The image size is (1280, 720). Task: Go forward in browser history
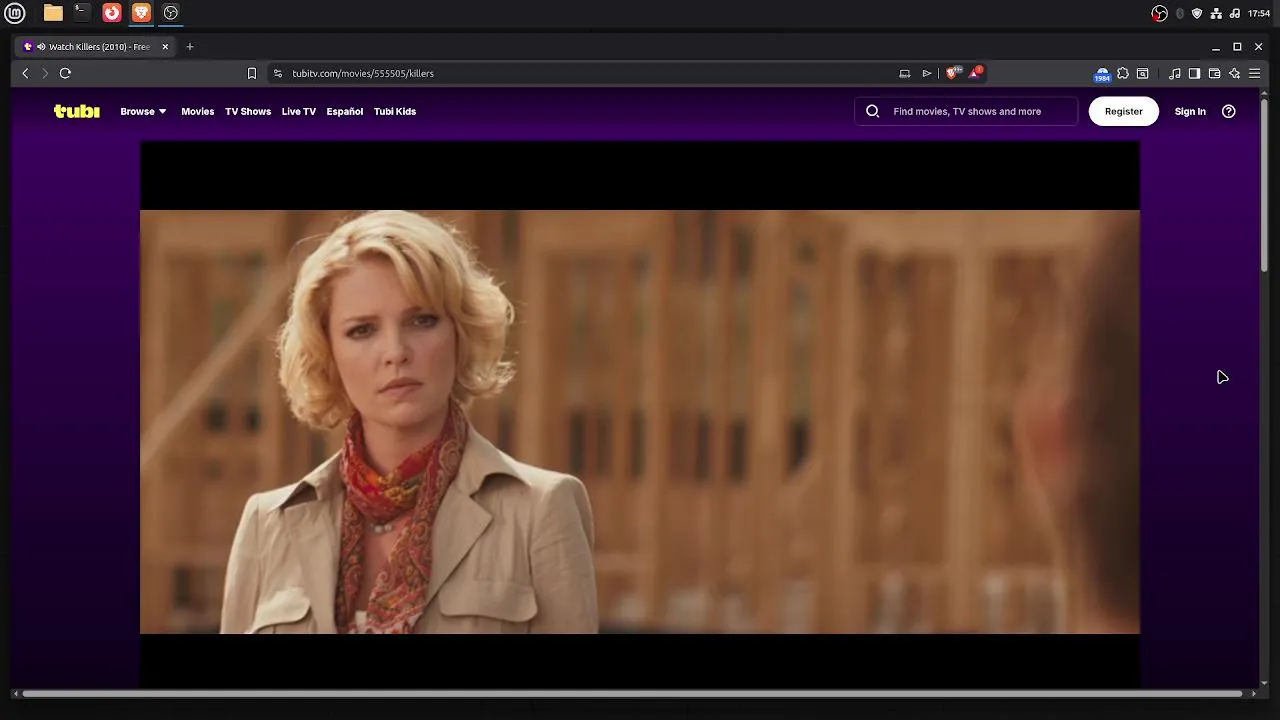pyautogui.click(x=45, y=73)
